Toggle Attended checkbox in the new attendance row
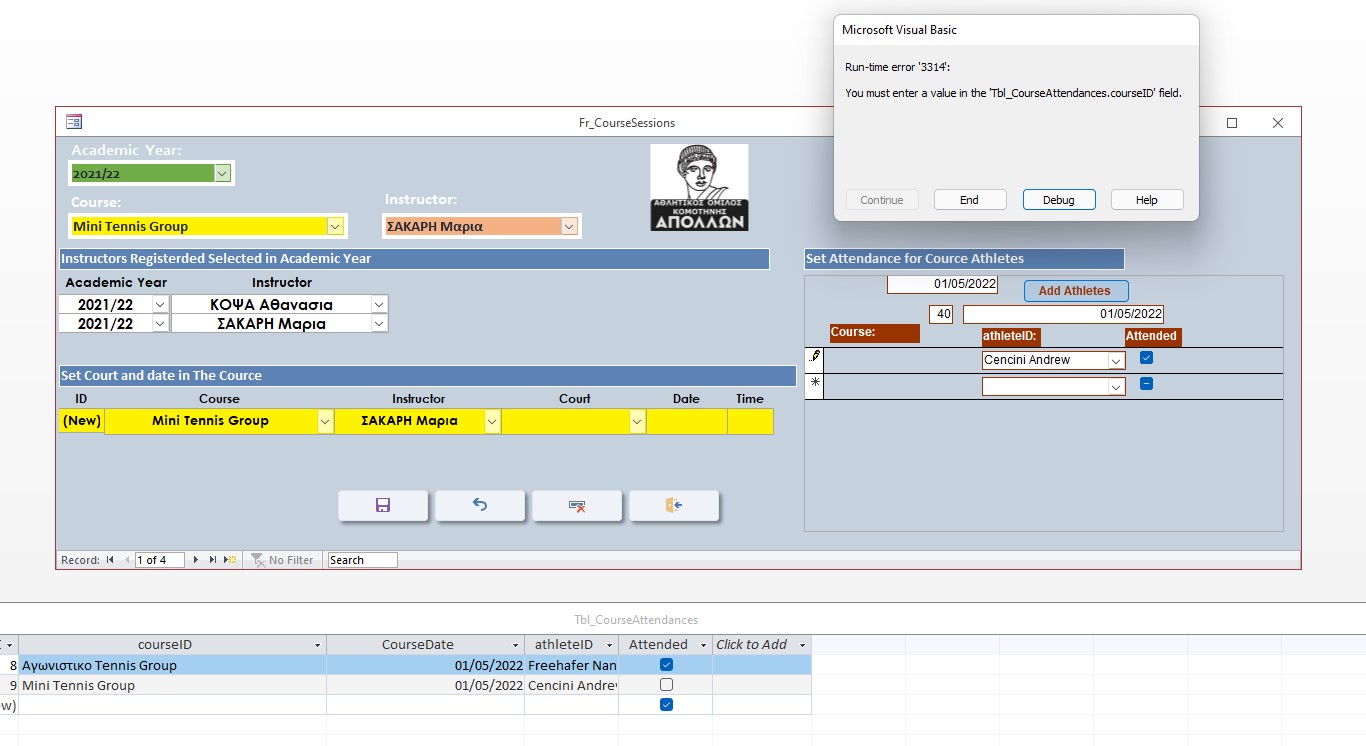1366x746 pixels. coord(1147,383)
